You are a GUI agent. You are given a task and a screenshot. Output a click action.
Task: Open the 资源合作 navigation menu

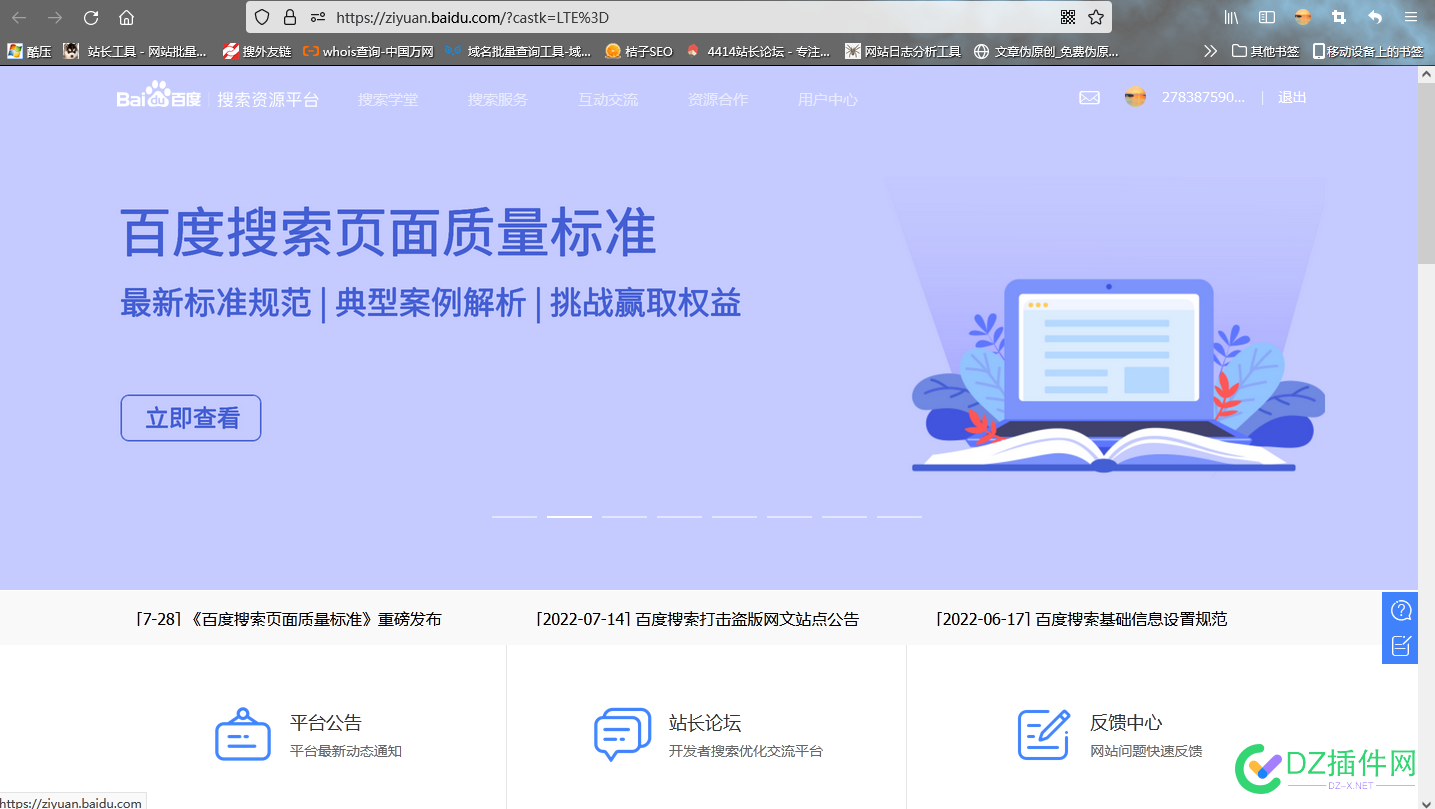click(718, 100)
